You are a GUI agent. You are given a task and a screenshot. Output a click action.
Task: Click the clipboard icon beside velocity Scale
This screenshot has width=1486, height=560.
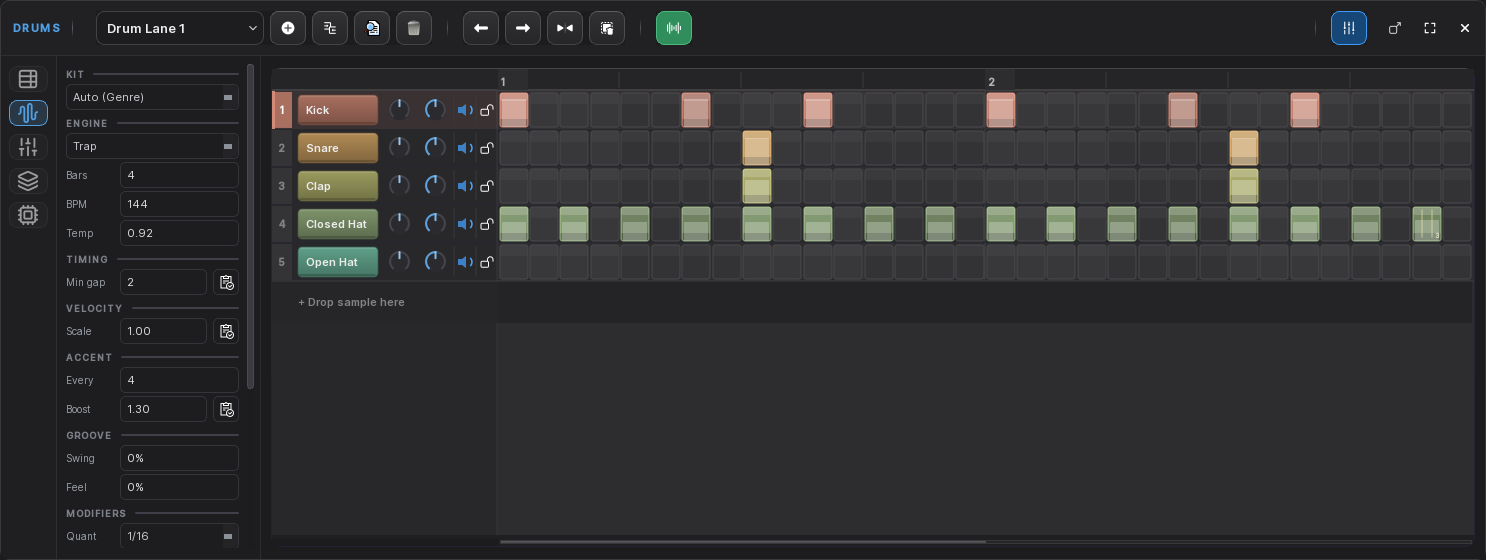pyautogui.click(x=226, y=331)
